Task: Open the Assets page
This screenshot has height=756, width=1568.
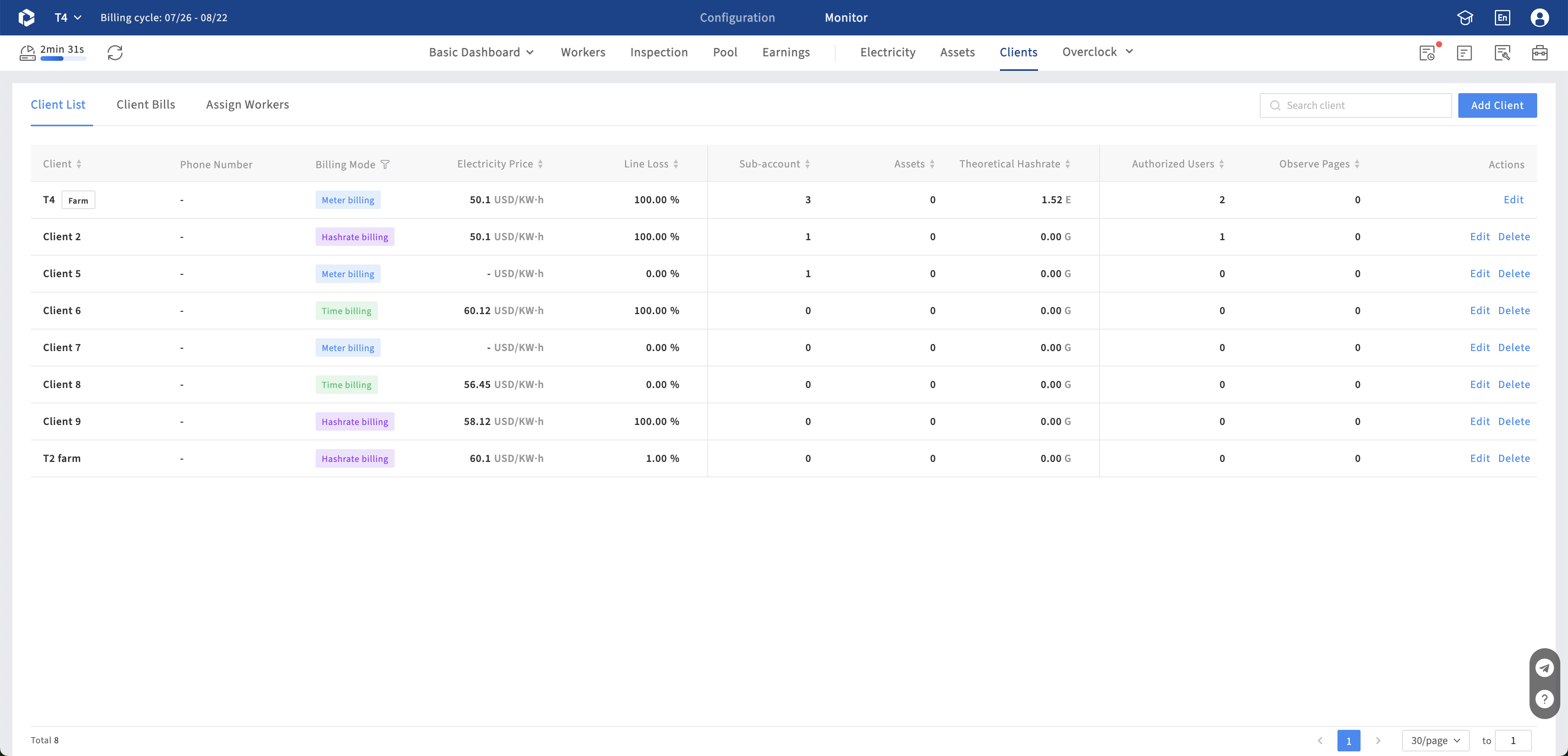Action: 958,52
